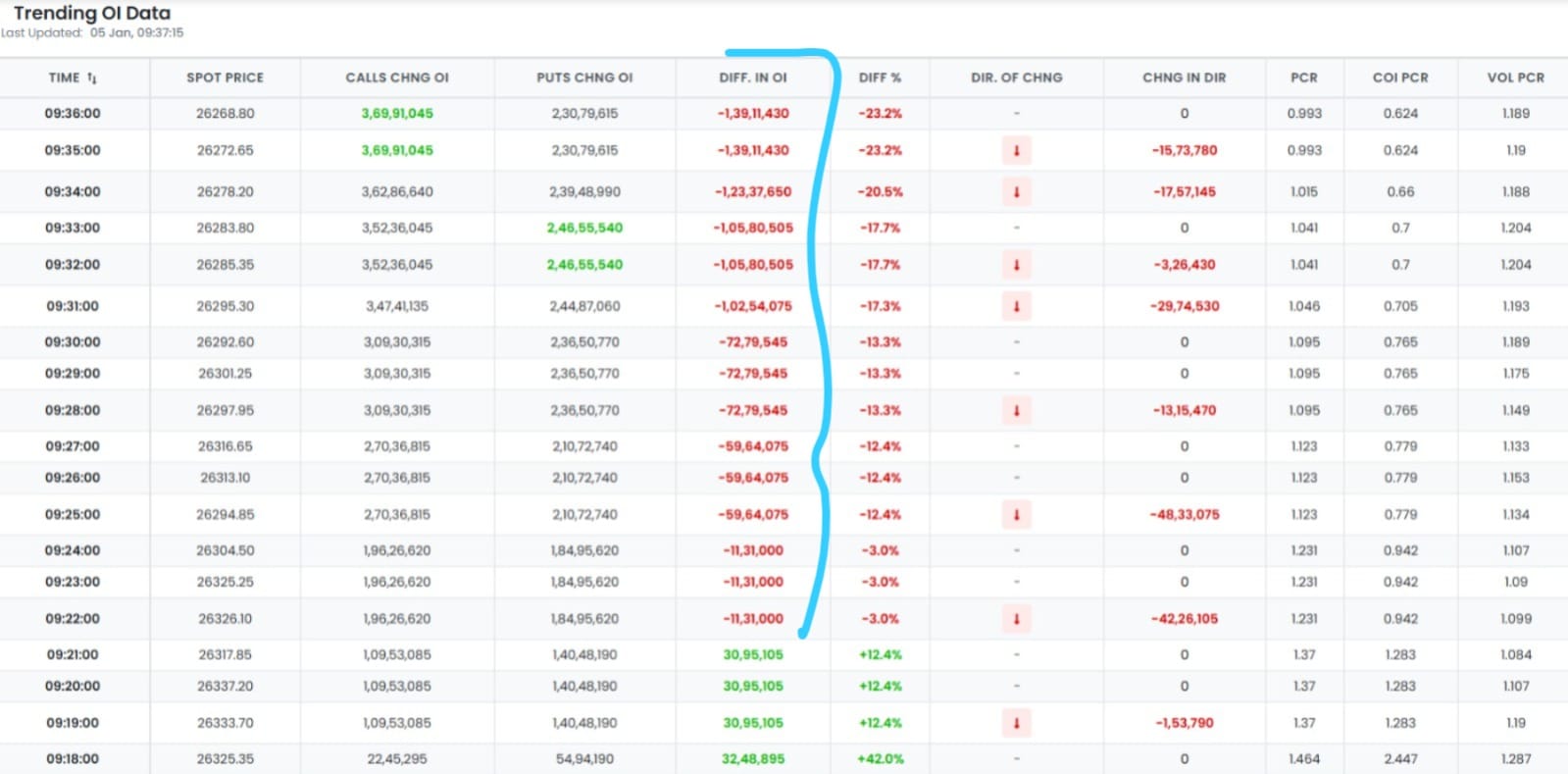Click the CHNG IN DIR column header
This screenshot has height=774, width=1568.
[x=1184, y=77]
